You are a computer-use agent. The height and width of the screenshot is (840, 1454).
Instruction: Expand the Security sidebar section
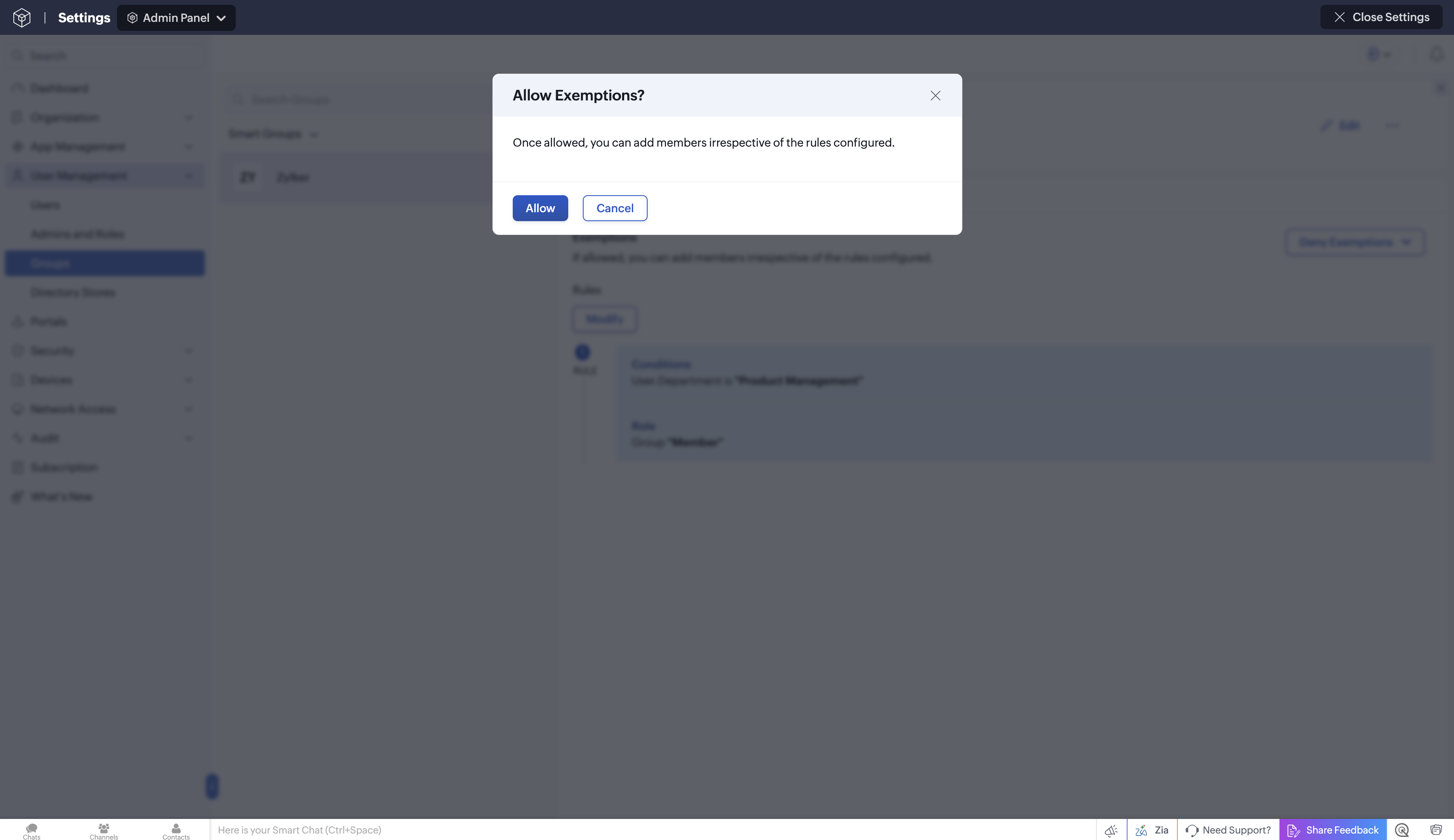(x=105, y=351)
